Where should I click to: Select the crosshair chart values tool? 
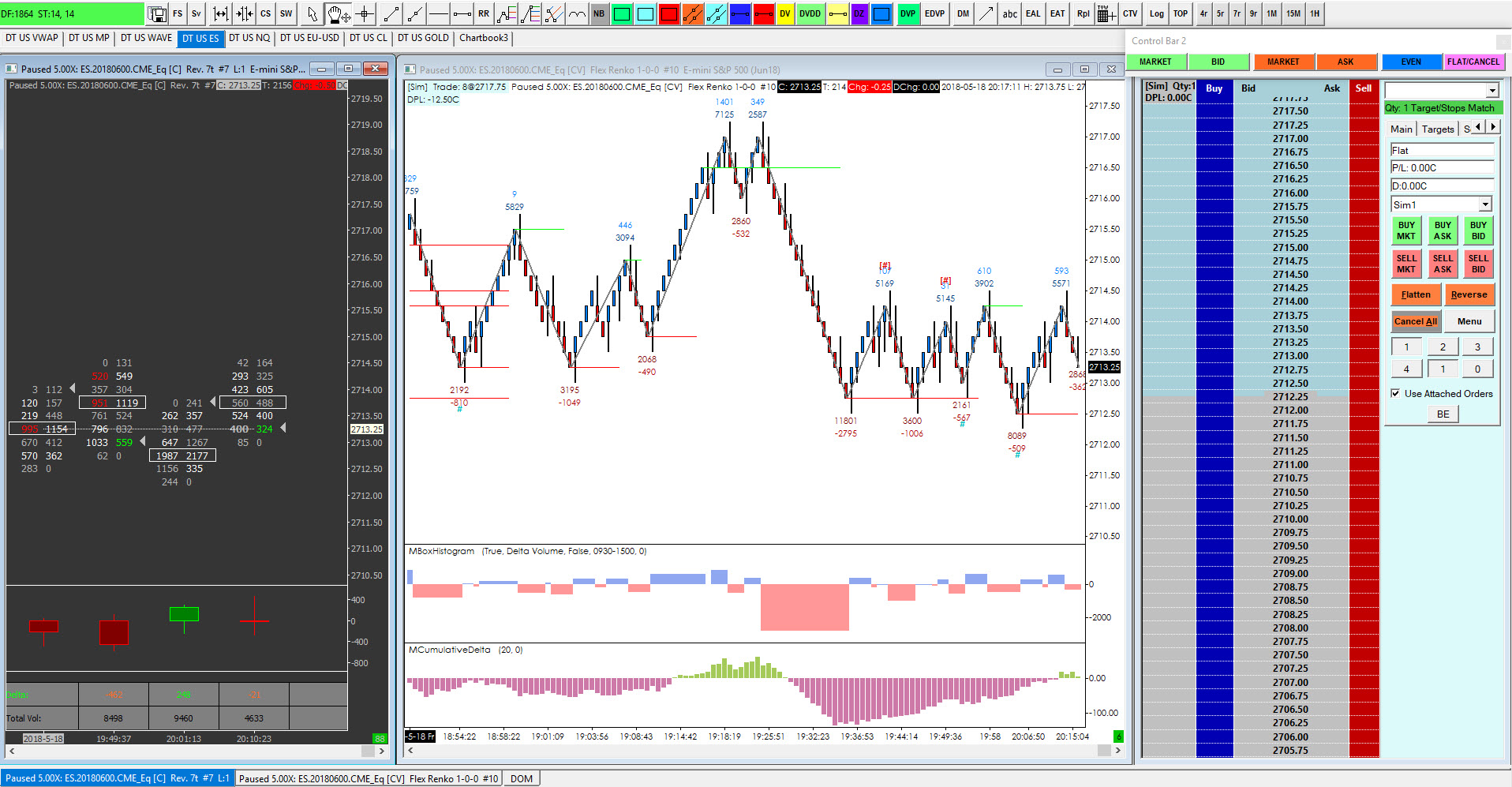[365, 13]
